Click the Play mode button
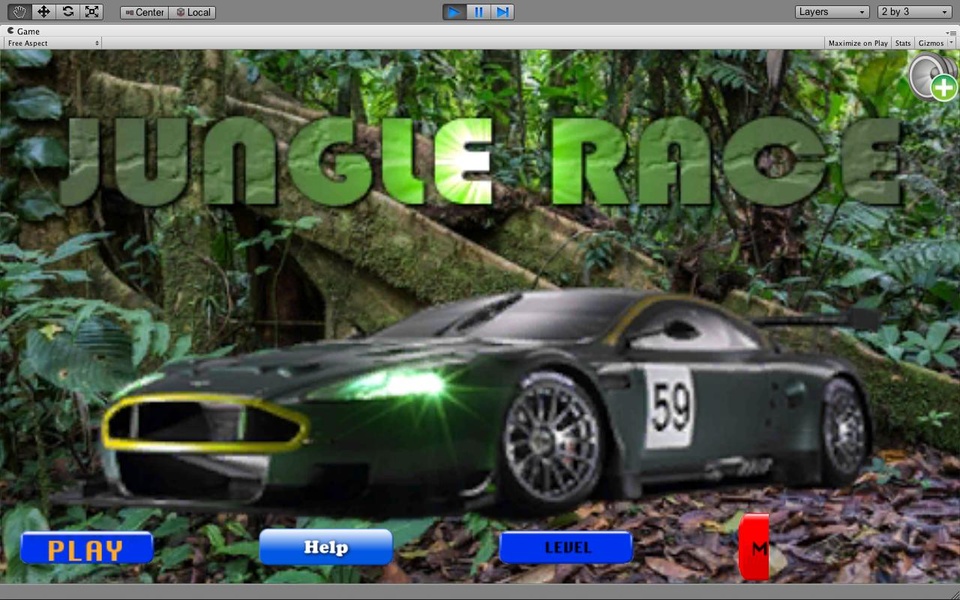Image resolution: width=960 pixels, height=600 pixels. tap(454, 12)
